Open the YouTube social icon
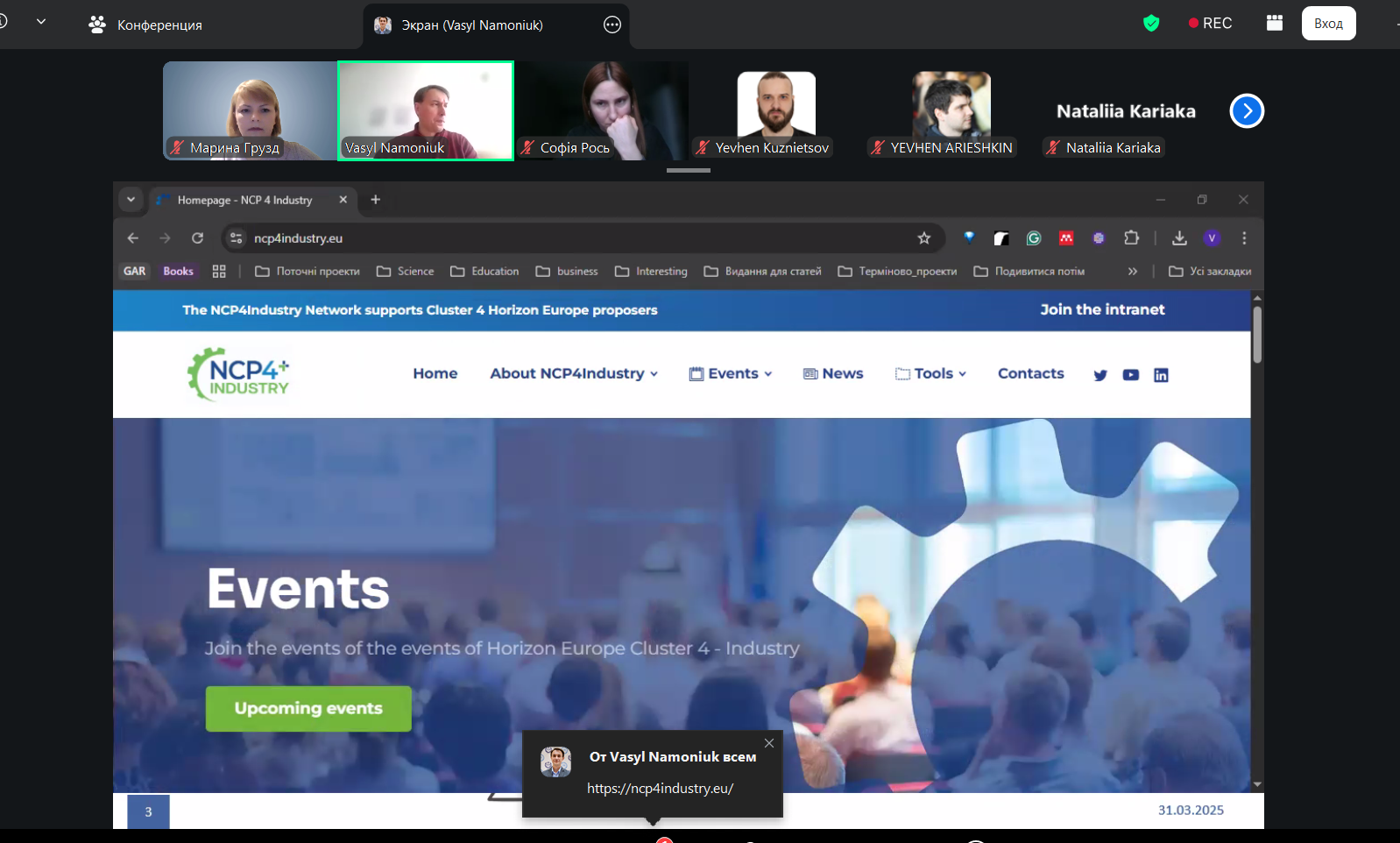This screenshot has width=1400, height=843. [1131, 375]
